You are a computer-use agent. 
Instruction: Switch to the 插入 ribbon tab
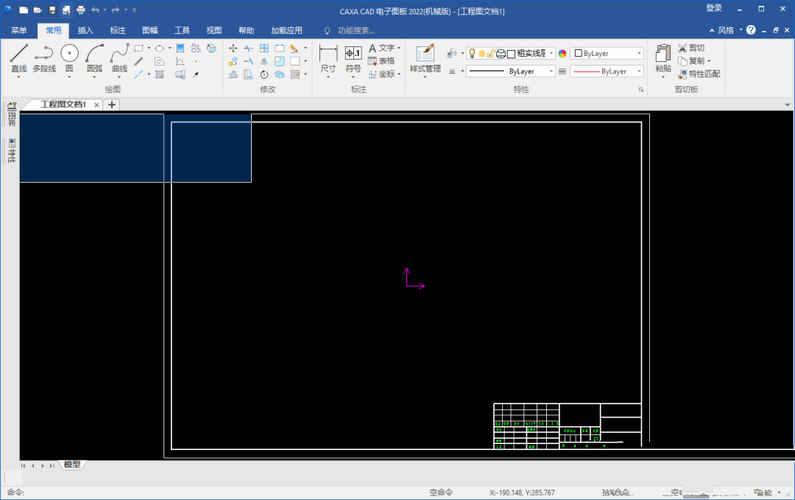pos(85,30)
